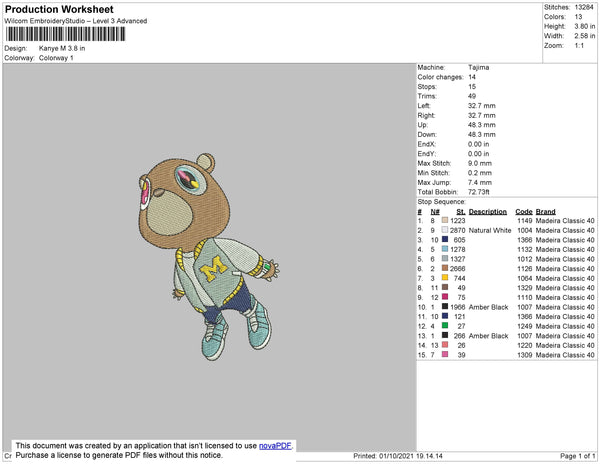Choose the green swatch in stop row 12
Screen dimensions: 600x464
coord(445,326)
